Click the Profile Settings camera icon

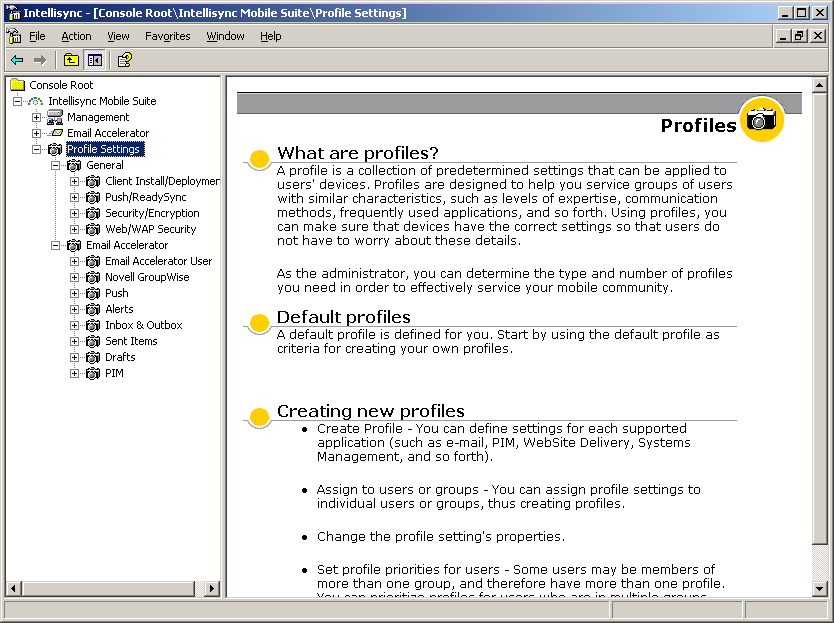tap(55, 149)
